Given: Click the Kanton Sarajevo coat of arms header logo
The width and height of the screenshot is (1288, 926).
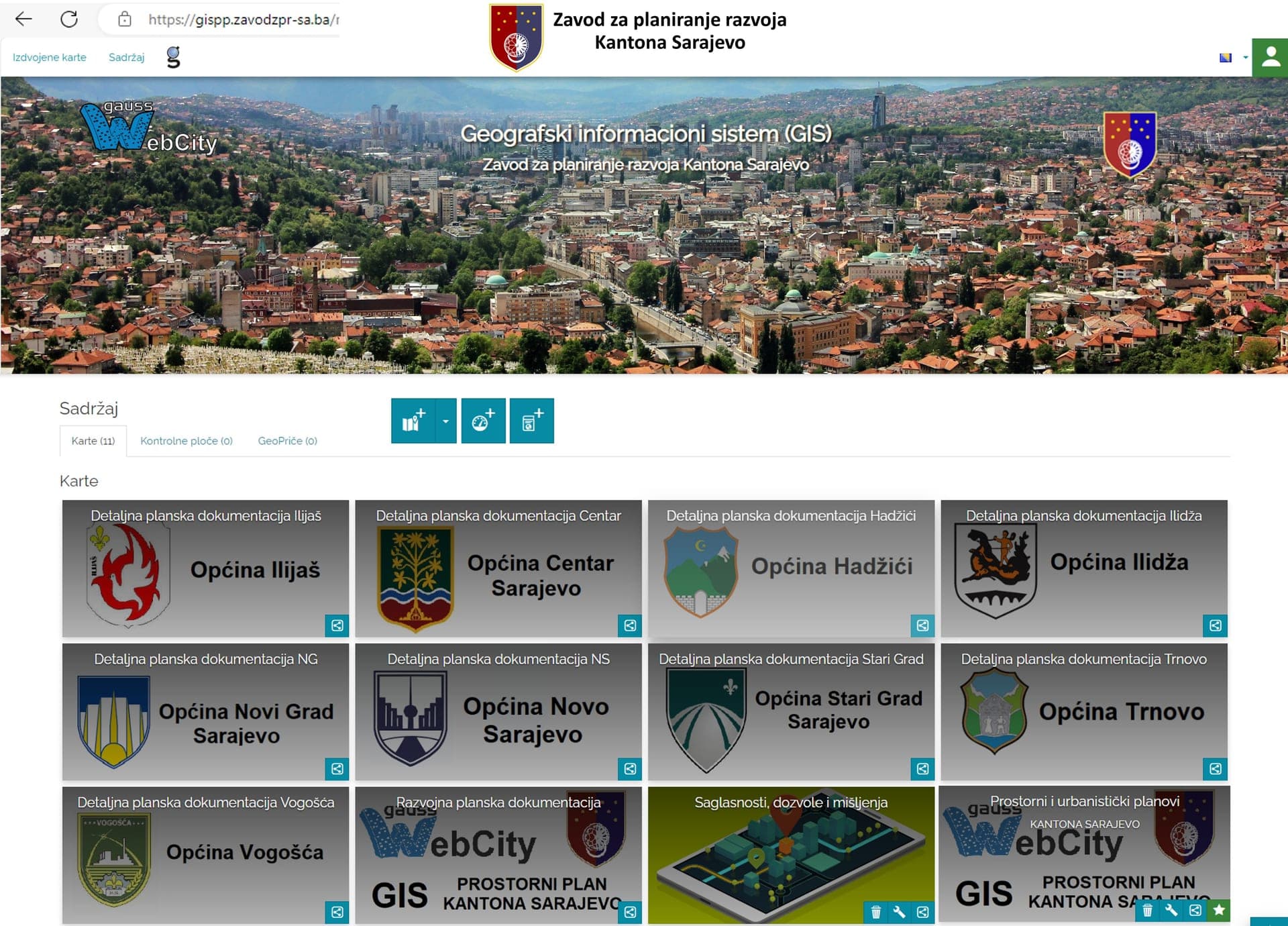Looking at the screenshot, I should click(x=516, y=38).
